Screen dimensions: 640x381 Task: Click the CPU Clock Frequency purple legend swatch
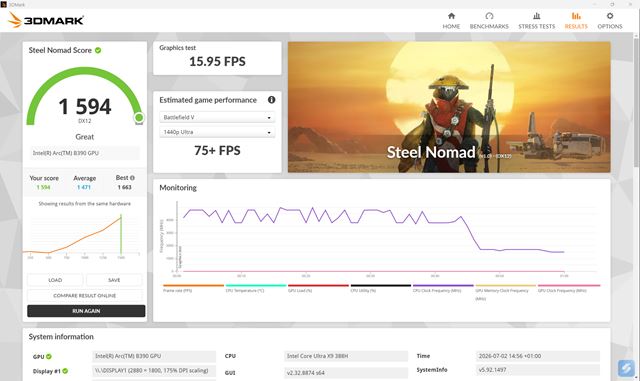(x=443, y=285)
